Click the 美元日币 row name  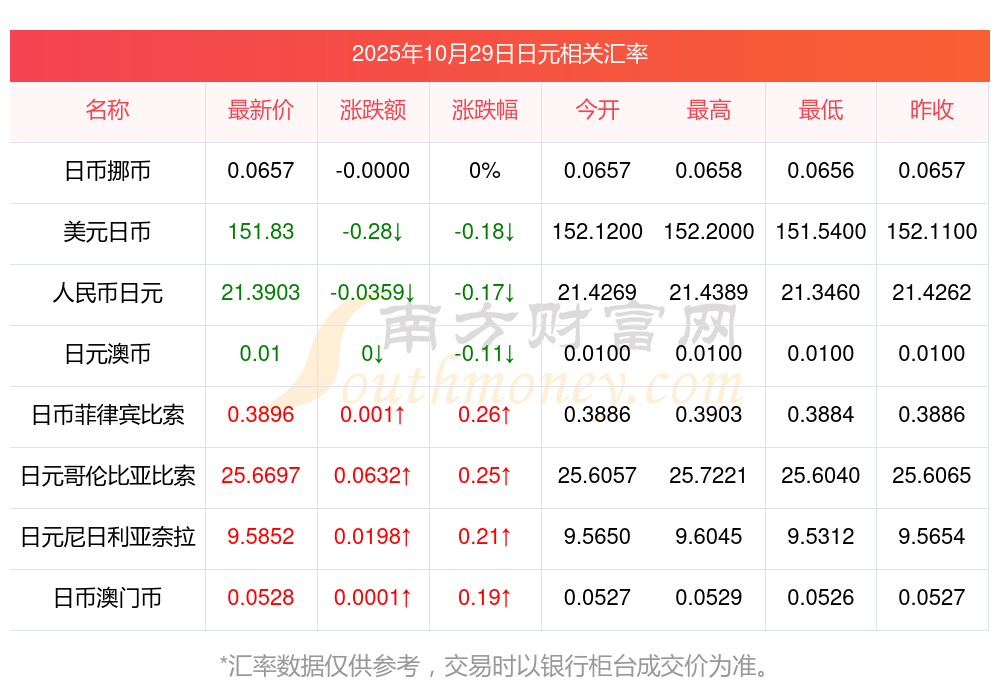107,231
